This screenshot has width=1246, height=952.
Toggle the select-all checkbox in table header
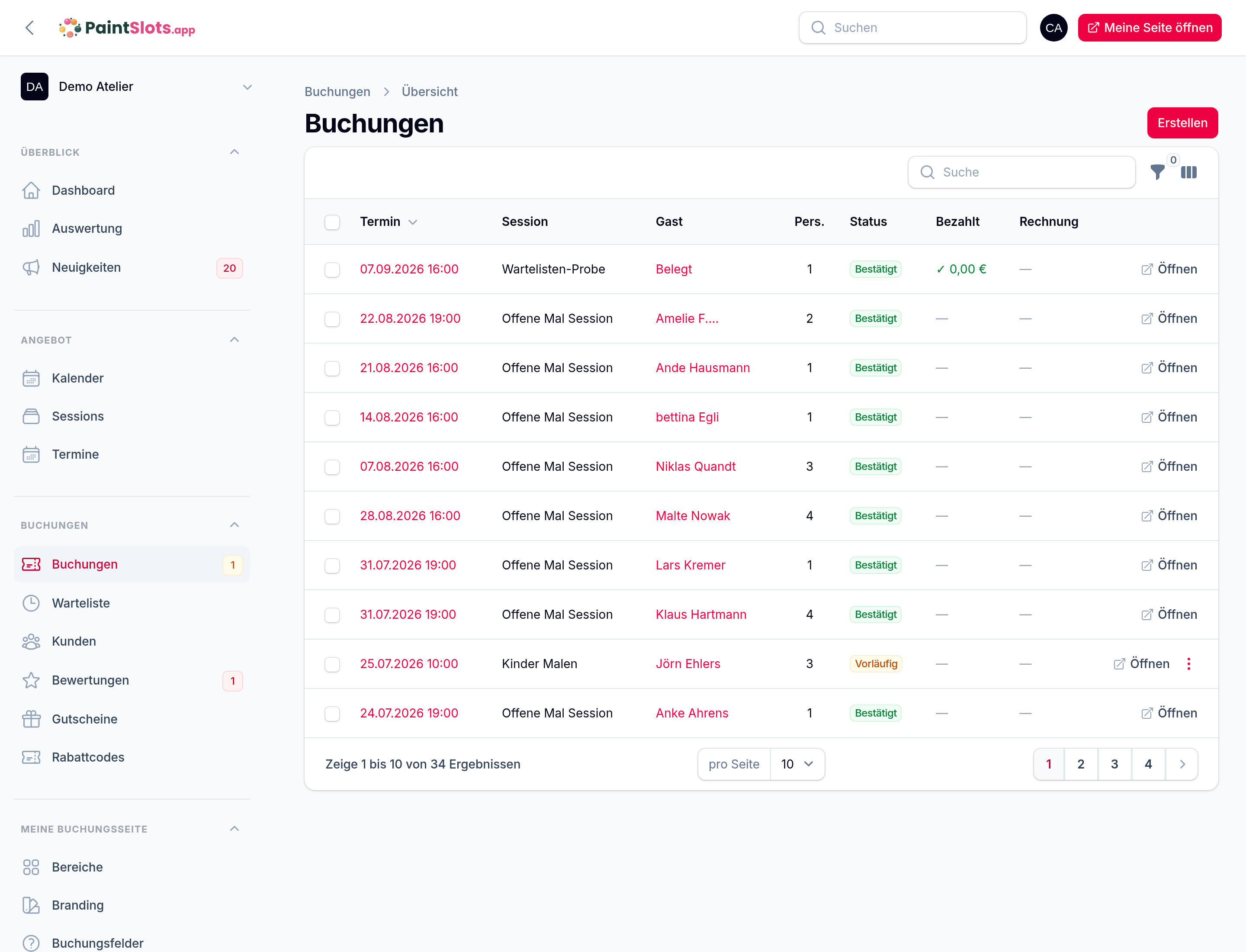pos(332,222)
